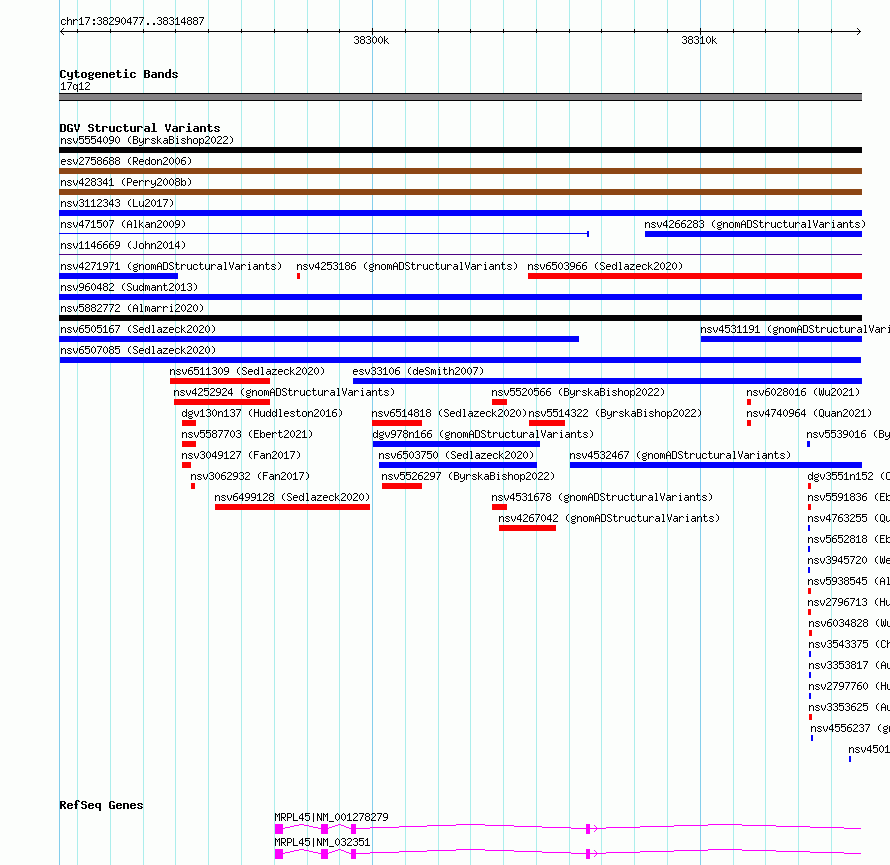Click the red bar under nsv6499128
The width and height of the screenshot is (890, 865).
tap(292, 507)
